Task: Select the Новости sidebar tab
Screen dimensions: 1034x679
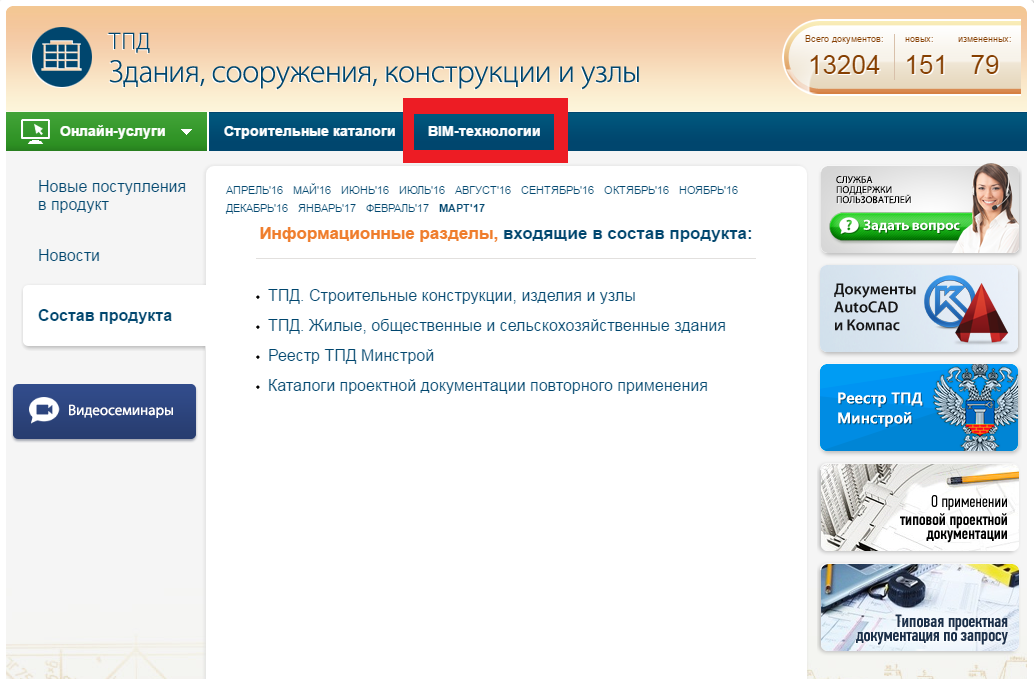Action: [x=69, y=256]
